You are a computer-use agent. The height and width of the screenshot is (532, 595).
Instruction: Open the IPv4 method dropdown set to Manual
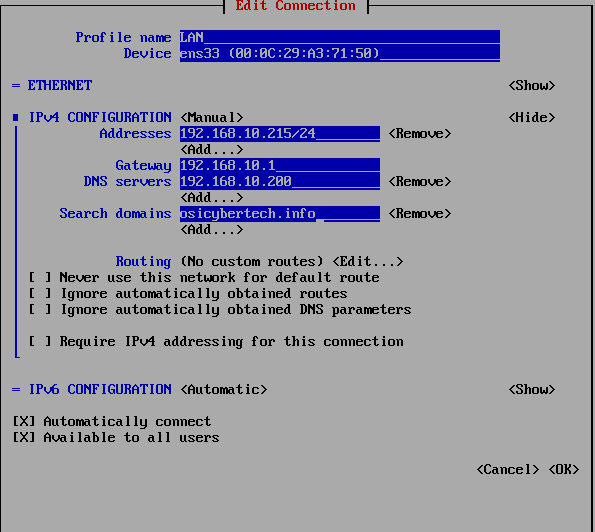coord(212,117)
